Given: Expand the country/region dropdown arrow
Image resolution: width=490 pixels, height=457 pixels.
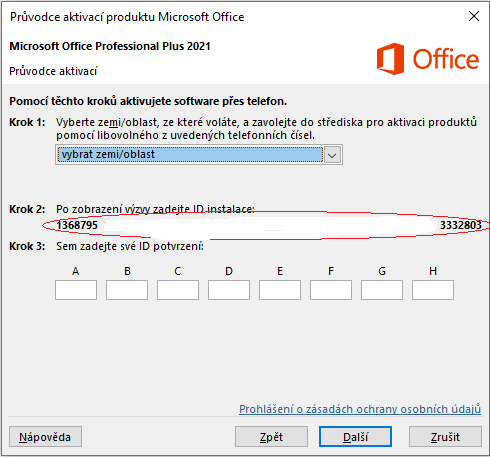Looking at the screenshot, I should click(x=332, y=155).
